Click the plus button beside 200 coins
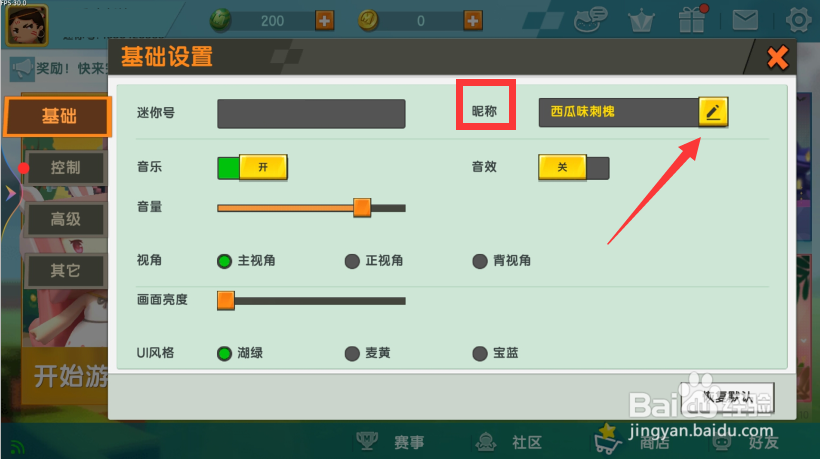Image resolution: width=820 pixels, height=459 pixels. pos(324,21)
